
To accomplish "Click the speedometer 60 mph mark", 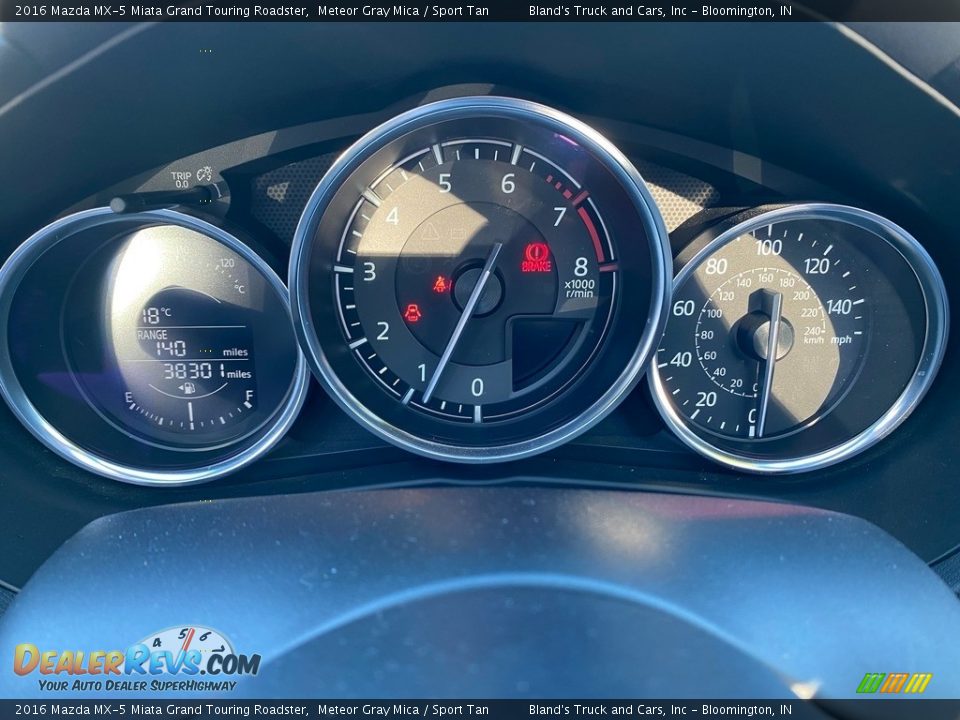I will tap(683, 308).
